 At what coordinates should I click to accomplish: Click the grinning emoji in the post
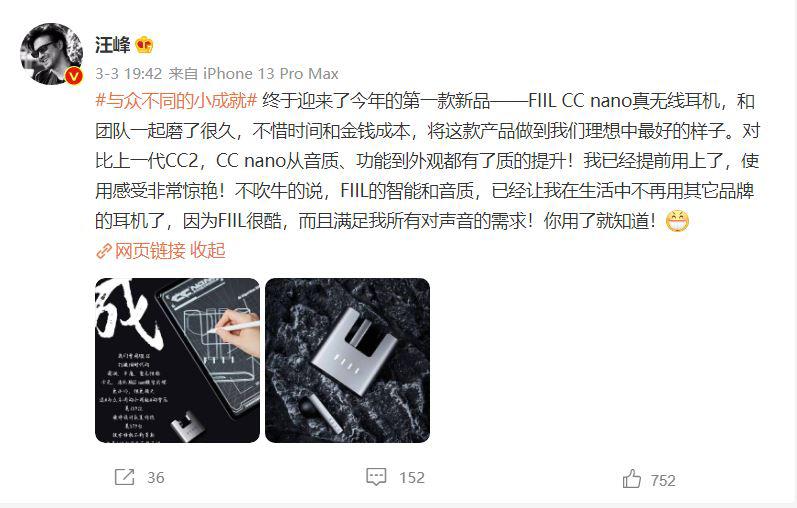[677, 221]
